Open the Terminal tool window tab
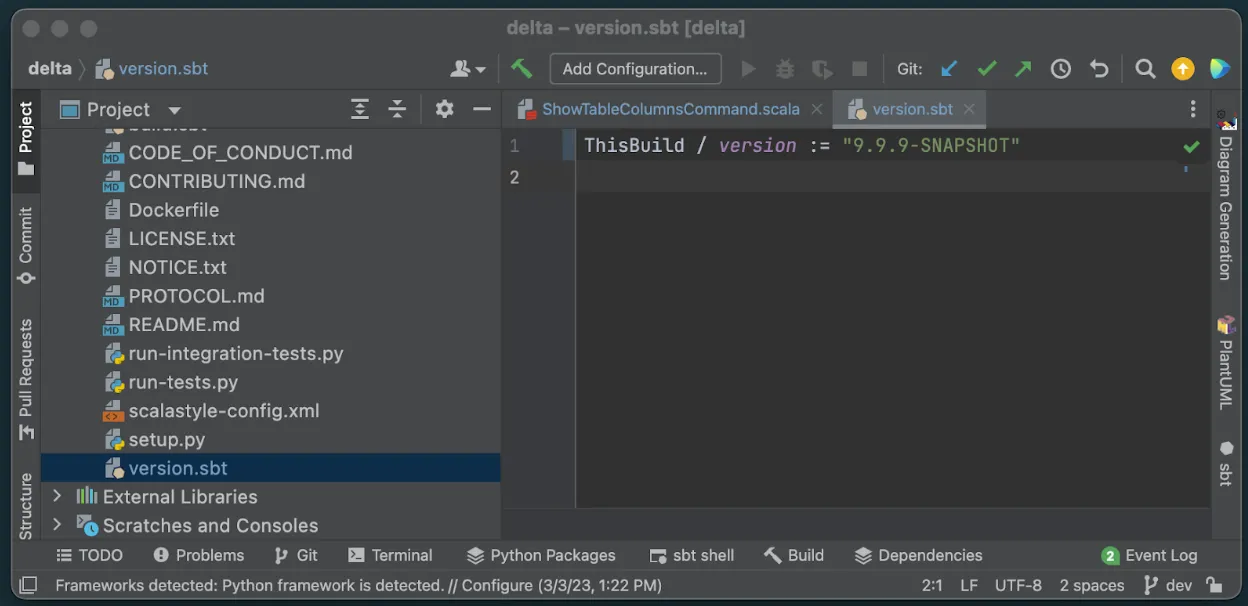The height and width of the screenshot is (606, 1248). tap(390, 555)
